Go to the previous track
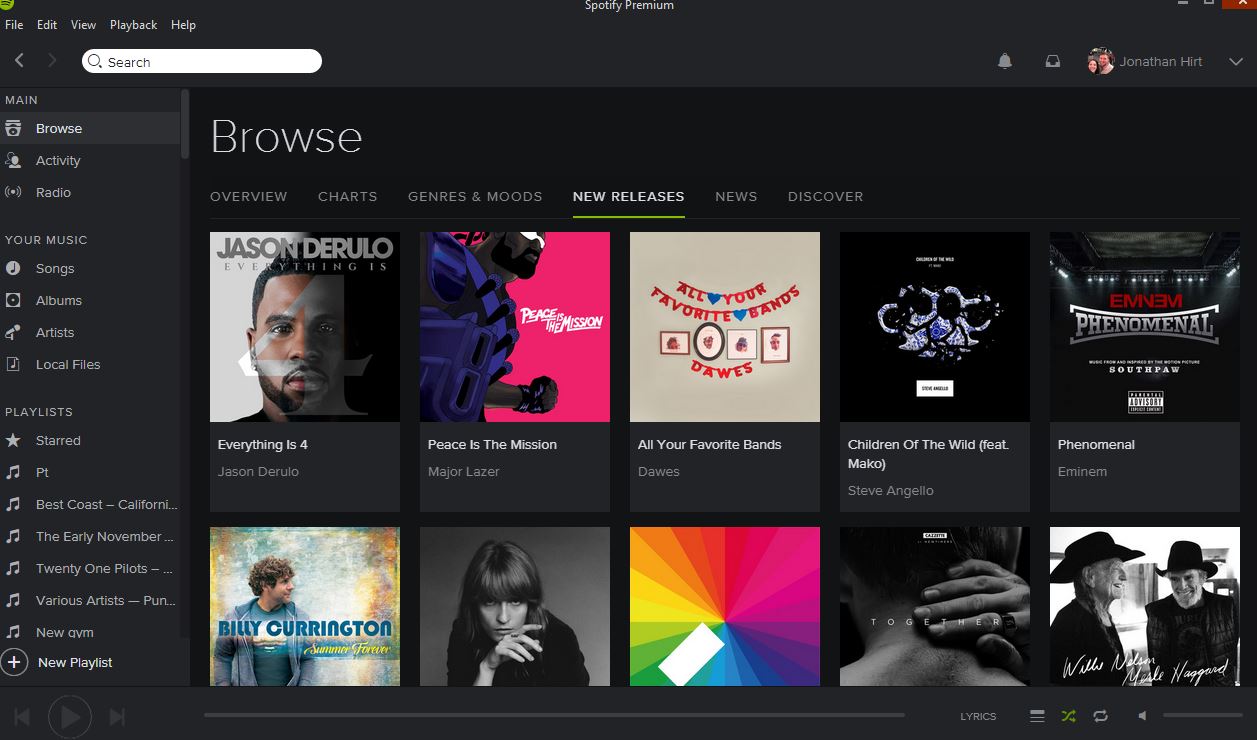This screenshot has height=740, width=1257. 22,716
